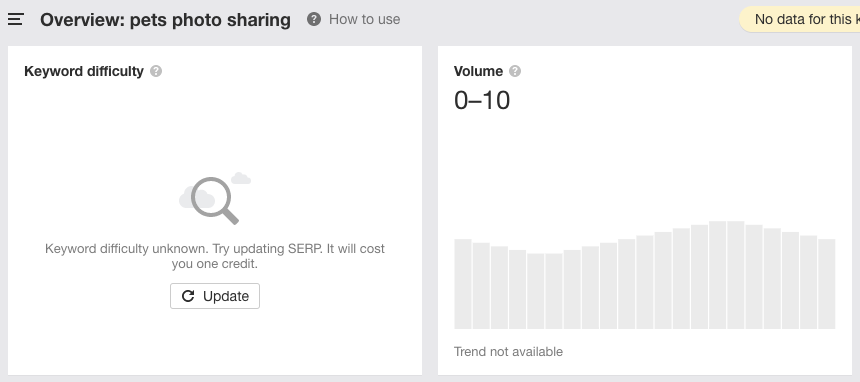The image size is (860, 382).
Task: Click the question mark icon beside How to use
Action: click(x=314, y=19)
